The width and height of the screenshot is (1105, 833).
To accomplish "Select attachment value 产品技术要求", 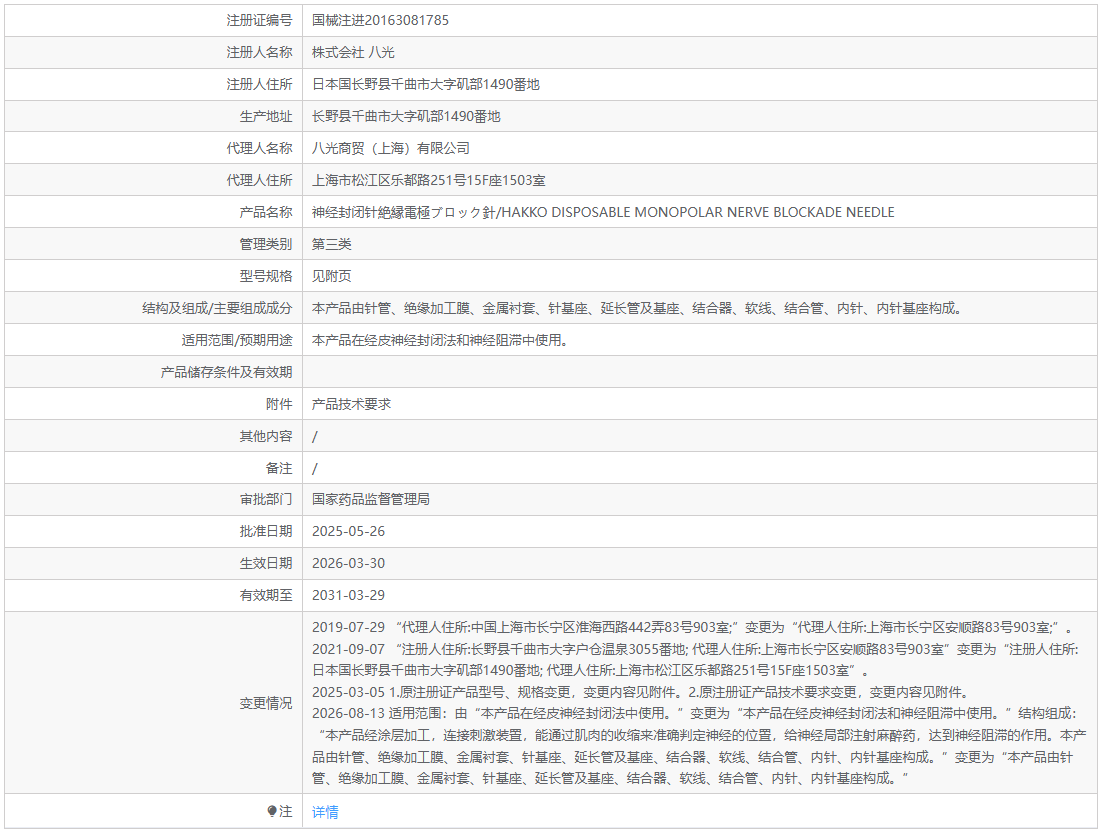I will [x=351, y=404].
